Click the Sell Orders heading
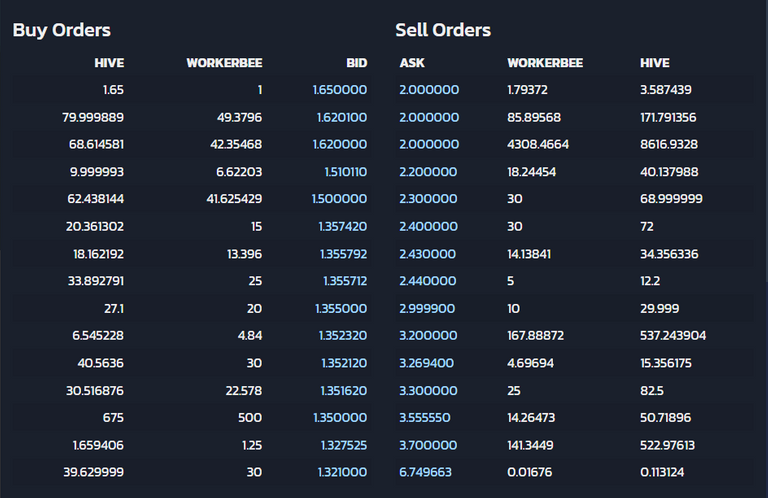 (x=443, y=30)
